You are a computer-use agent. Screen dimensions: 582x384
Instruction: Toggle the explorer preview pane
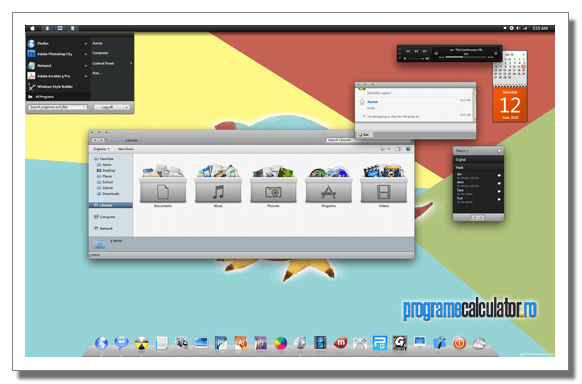pos(398,149)
